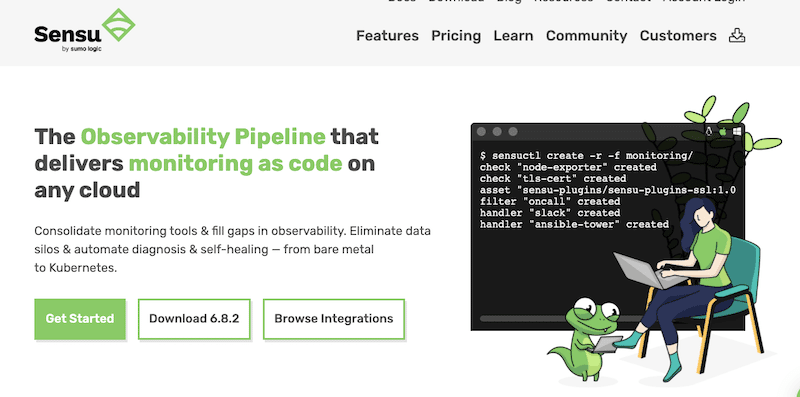
Task: Select the Windows icon on terminal
Action: 737,132
